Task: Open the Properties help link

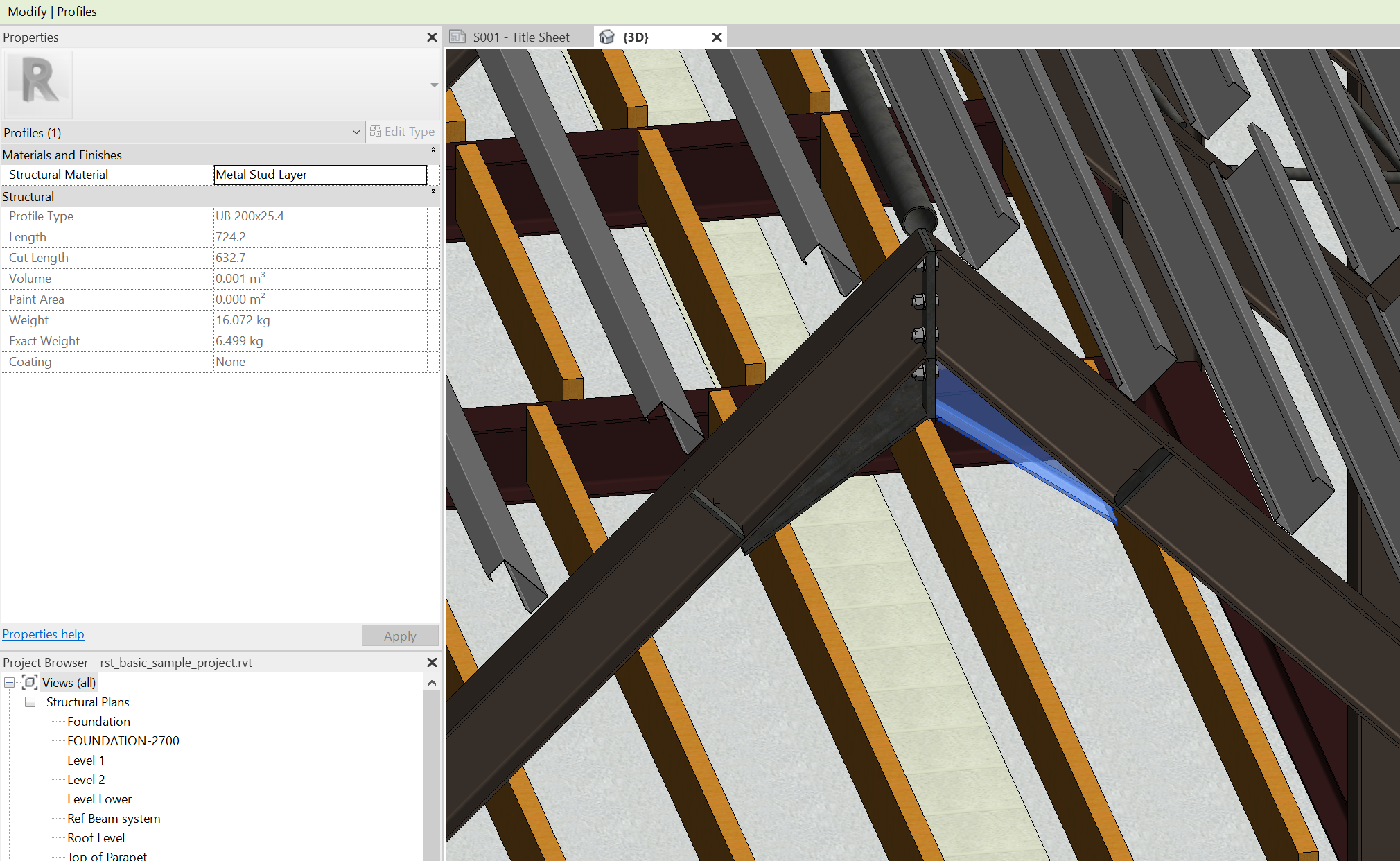Action: tap(43, 634)
